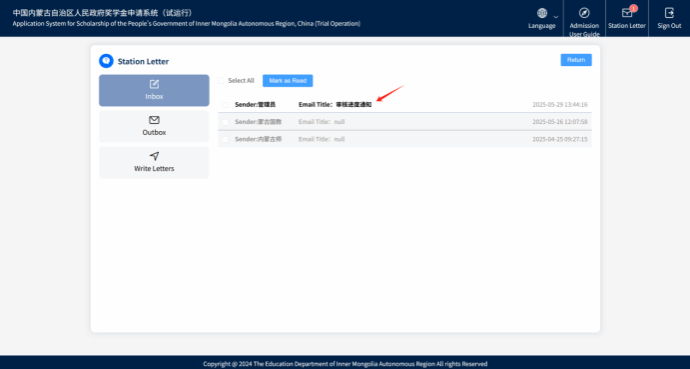
Task: Open the Admission User Guide compass icon
Action: [x=584, y=13]
